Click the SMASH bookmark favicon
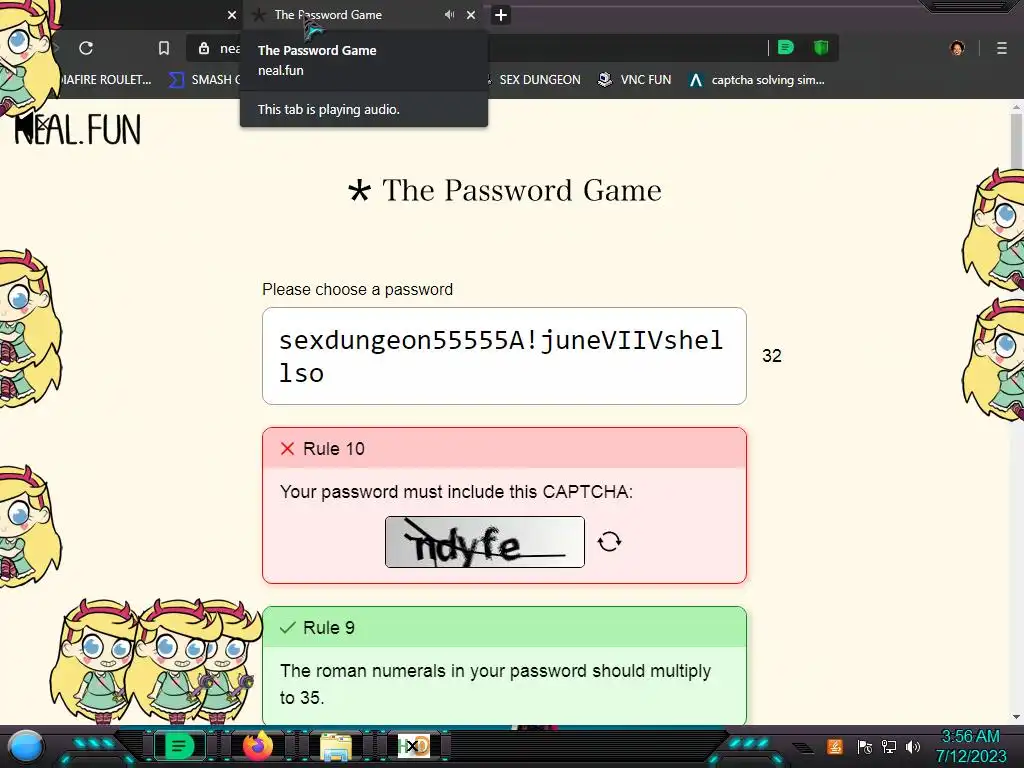Viewport: 1024px width, 768px height. 176,80
